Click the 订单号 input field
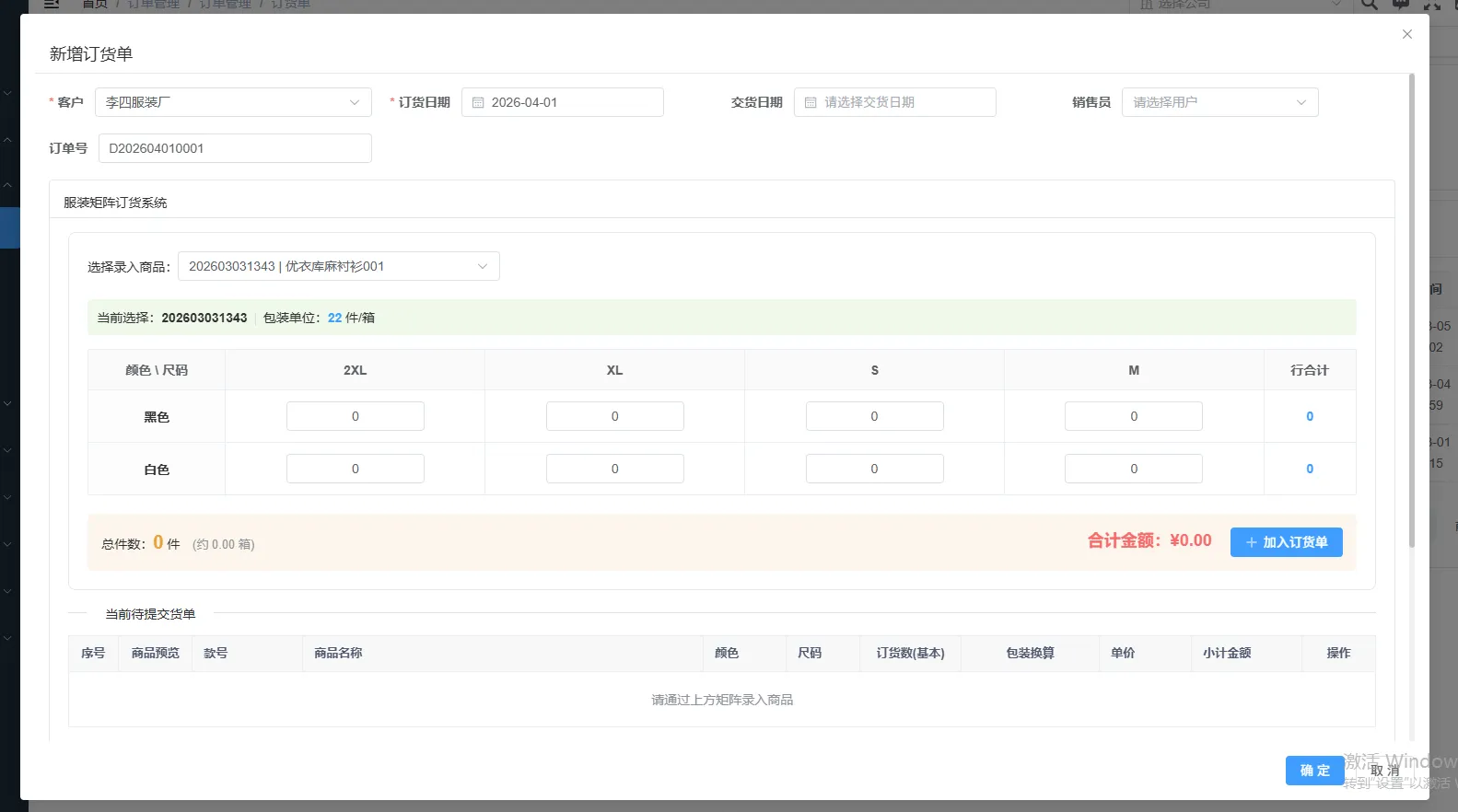This screenshot has width=1458, height=812. (235, 148)
